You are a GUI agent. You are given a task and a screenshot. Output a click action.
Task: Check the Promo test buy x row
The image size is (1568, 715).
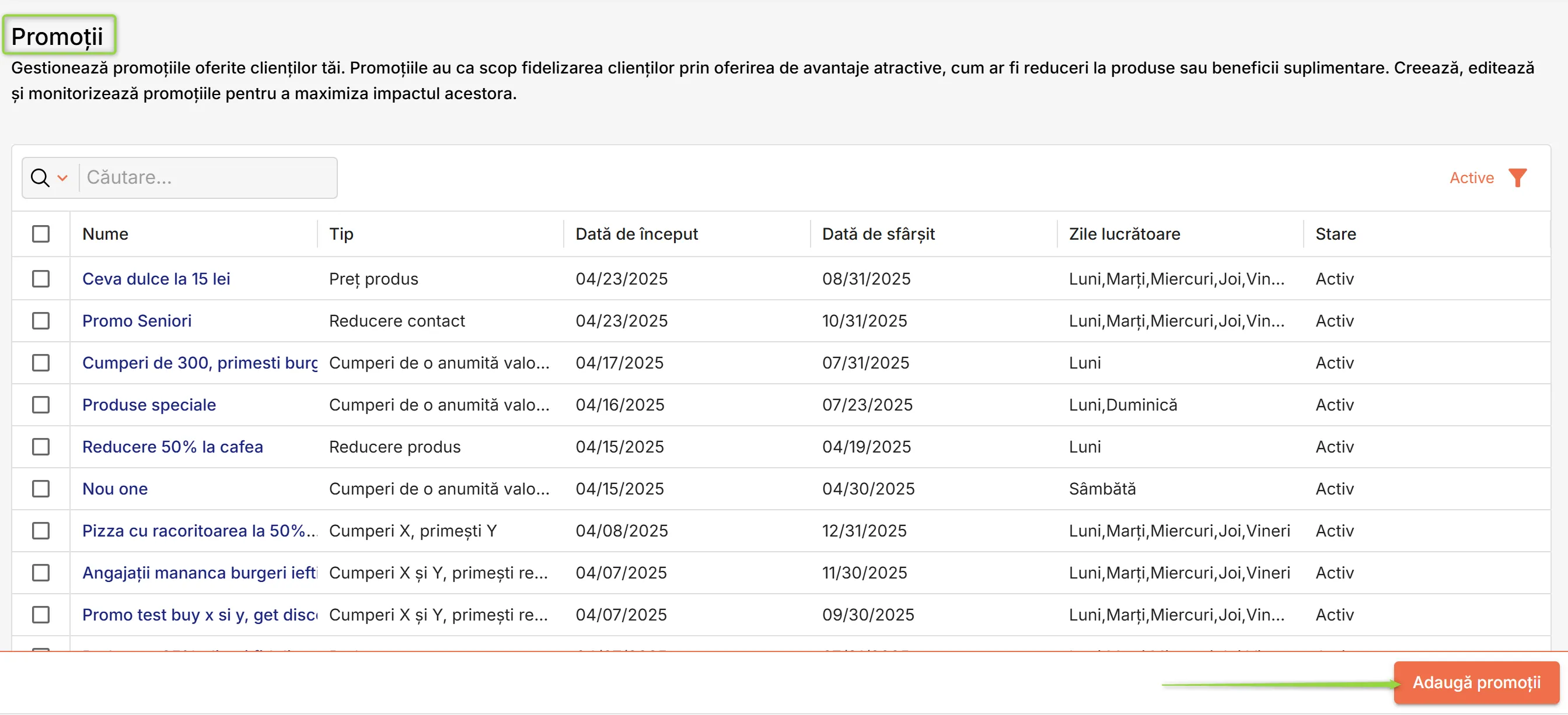point(41,615)
